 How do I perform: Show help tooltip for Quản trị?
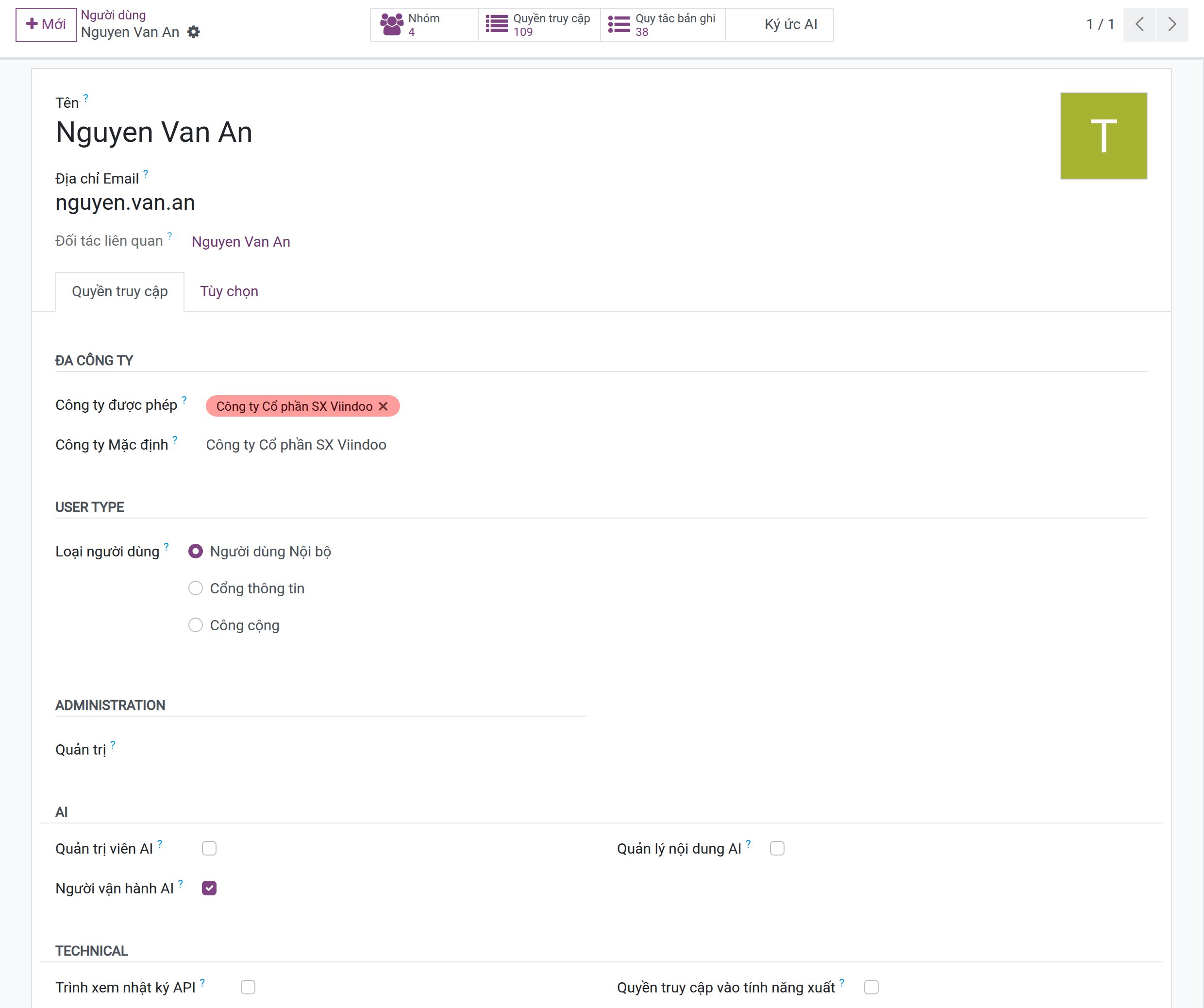click(x=113, y=745)
